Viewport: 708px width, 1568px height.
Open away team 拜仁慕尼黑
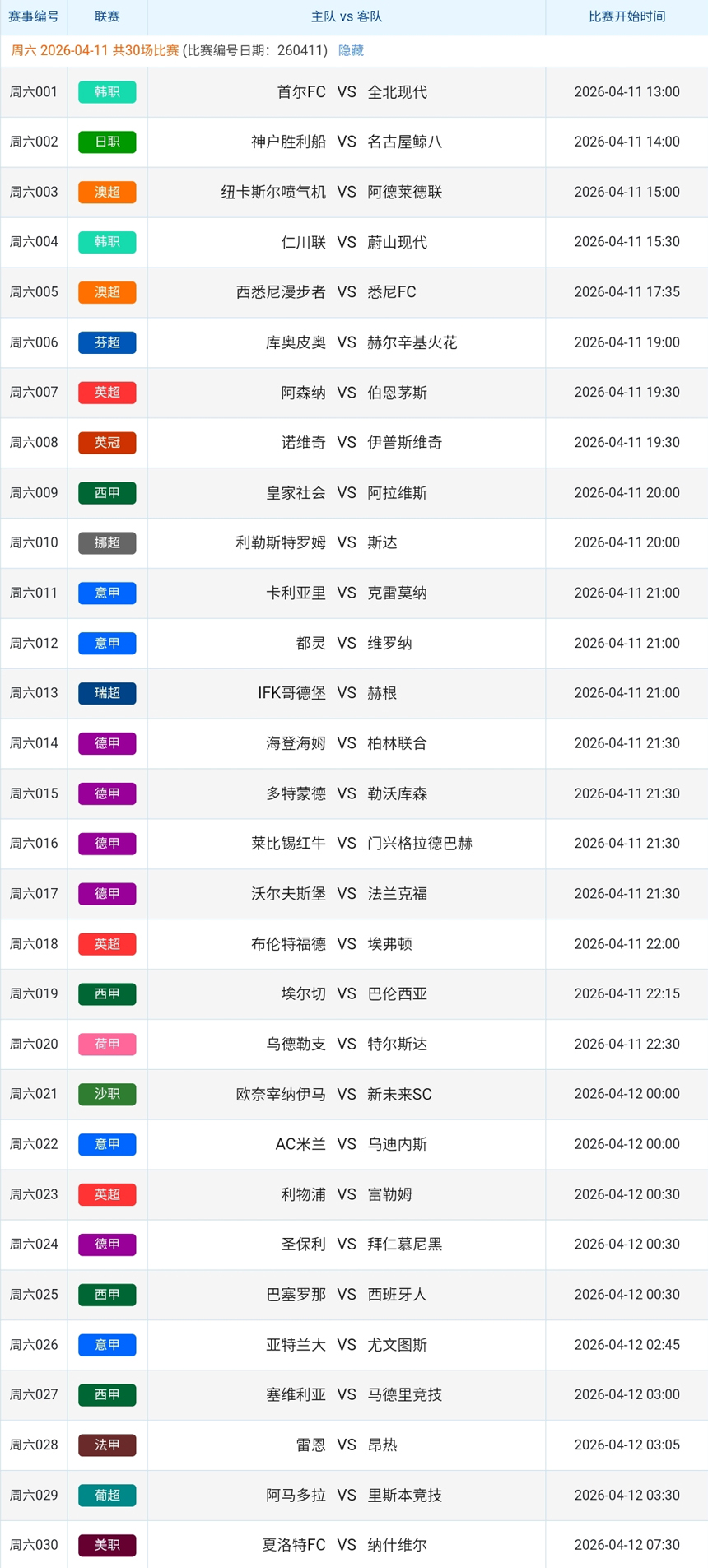(405, 1244)
